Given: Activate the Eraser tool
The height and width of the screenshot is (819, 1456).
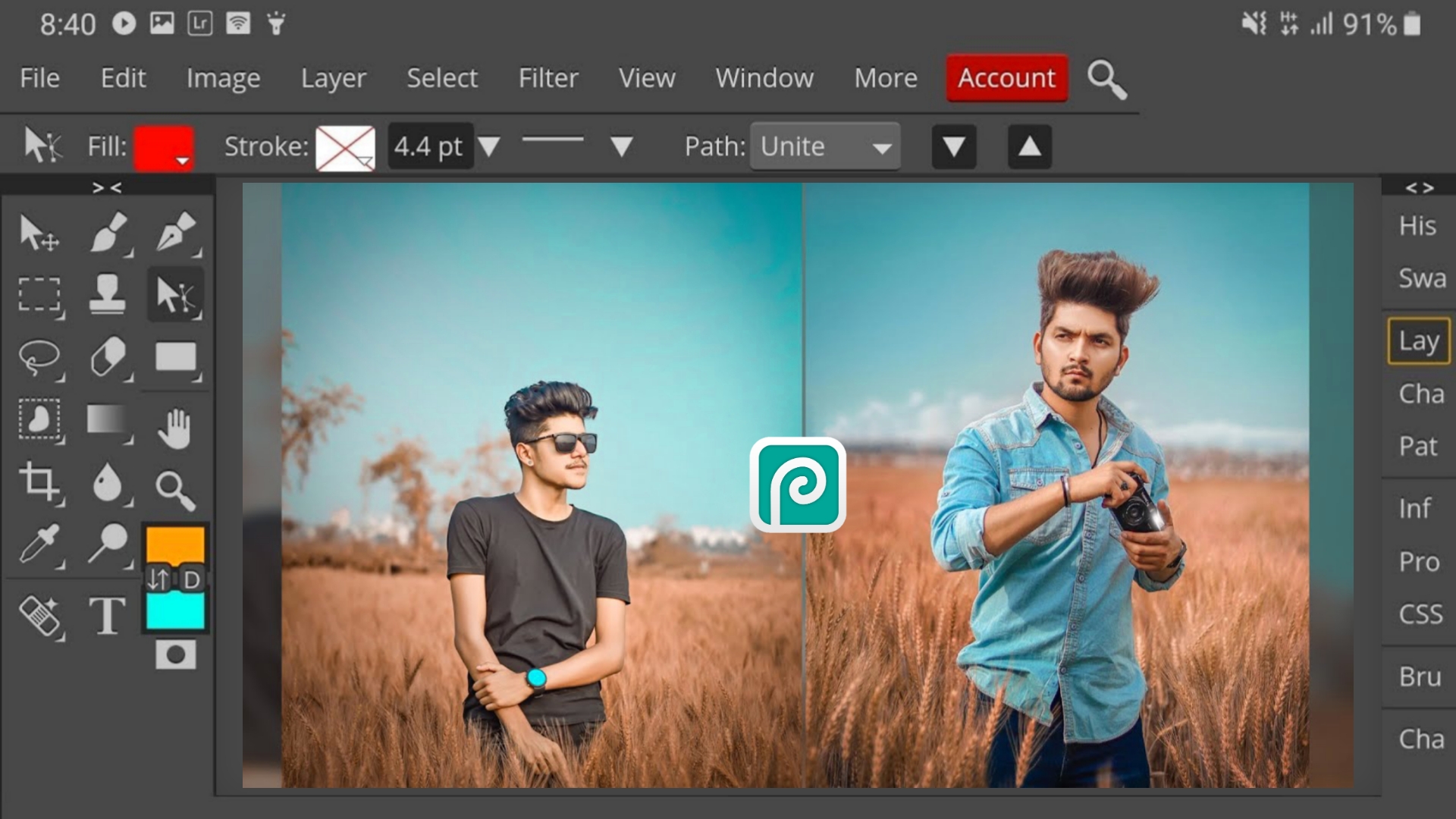Looking at the screenshot, I should (x=108, y=357).
